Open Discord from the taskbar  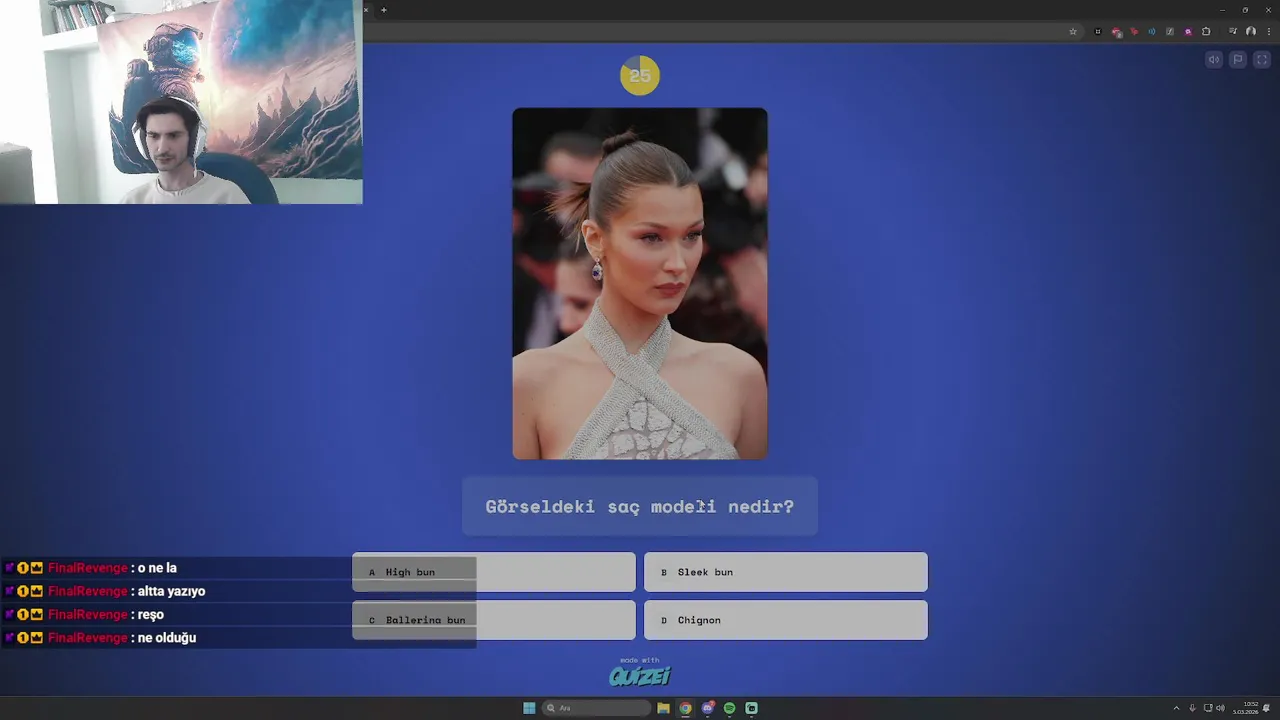(708, 708)
